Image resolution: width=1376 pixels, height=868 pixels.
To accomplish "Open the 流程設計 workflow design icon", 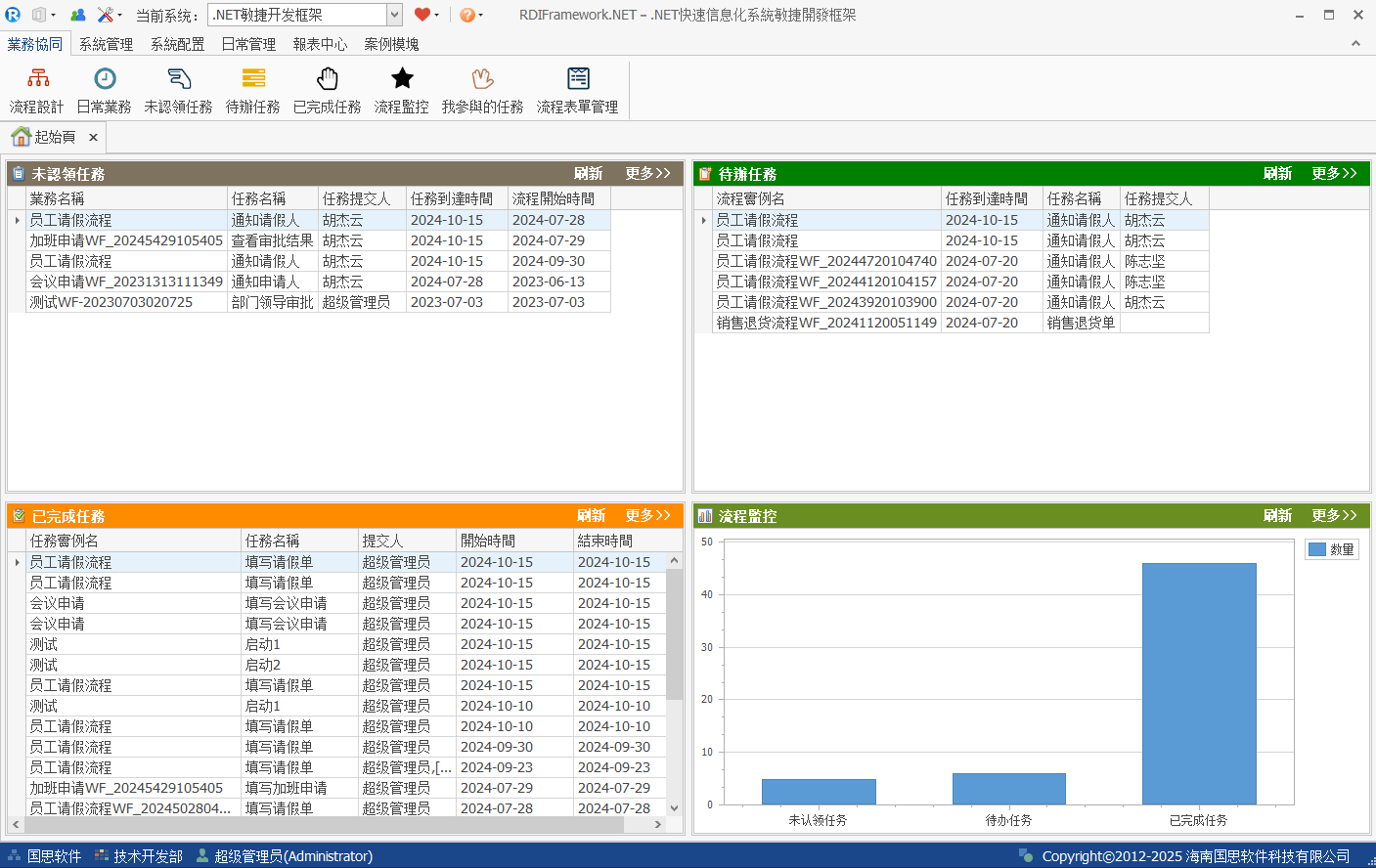I will coord(37,79).
